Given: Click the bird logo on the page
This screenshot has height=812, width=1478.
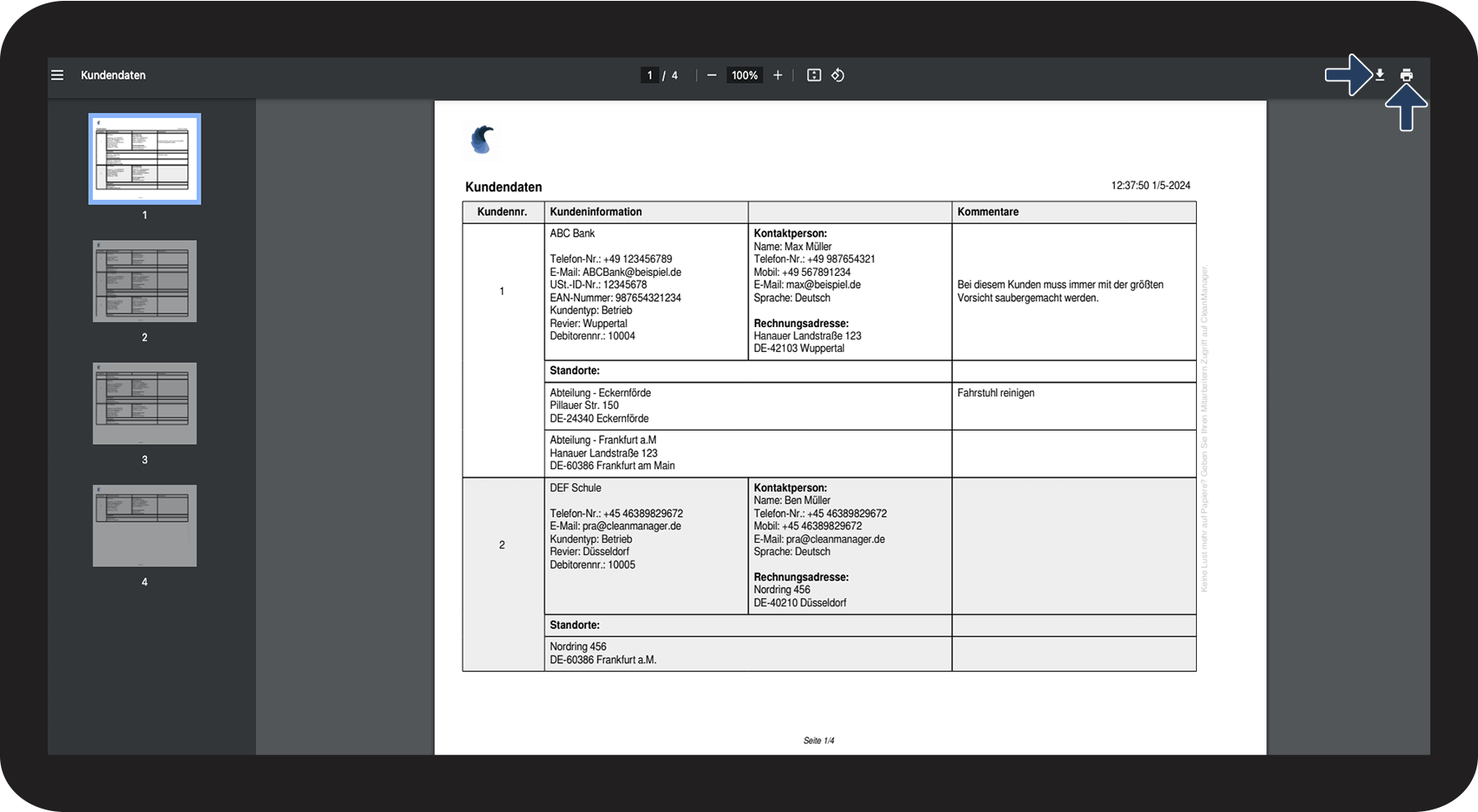Looking at the screenshot, I should [x=482, y=140].
